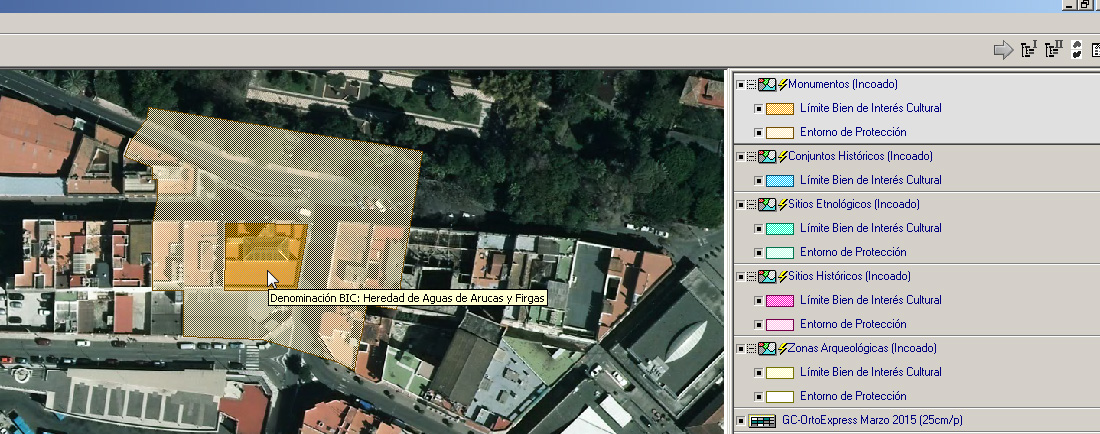Toggle Límite Bien checkbox under Zonas Arqueológicas
This screenshot has width=1100, height=434.
pyautogui.click(x=758, y=373)
